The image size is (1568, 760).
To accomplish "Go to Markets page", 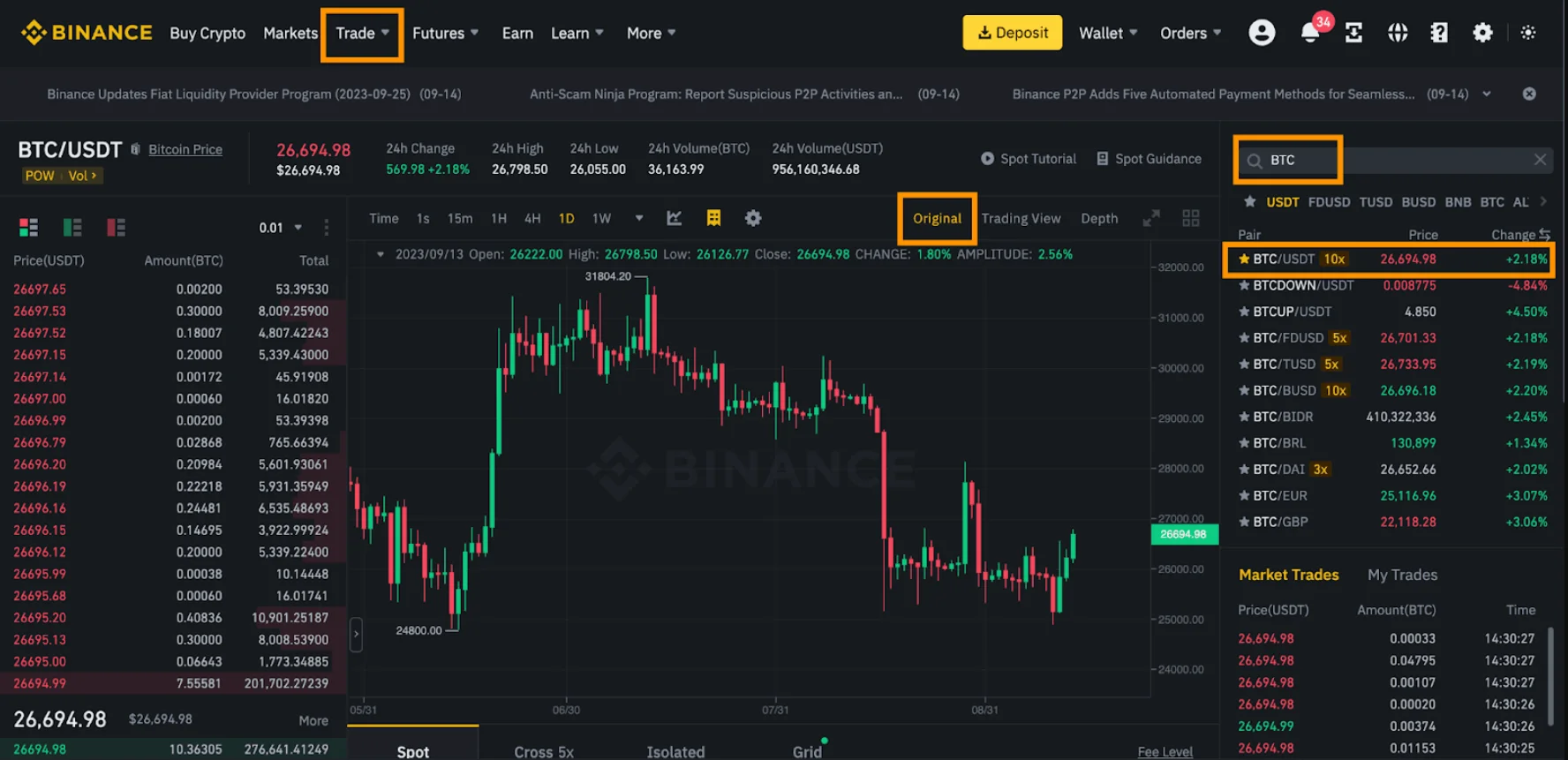I will [290, 34].
